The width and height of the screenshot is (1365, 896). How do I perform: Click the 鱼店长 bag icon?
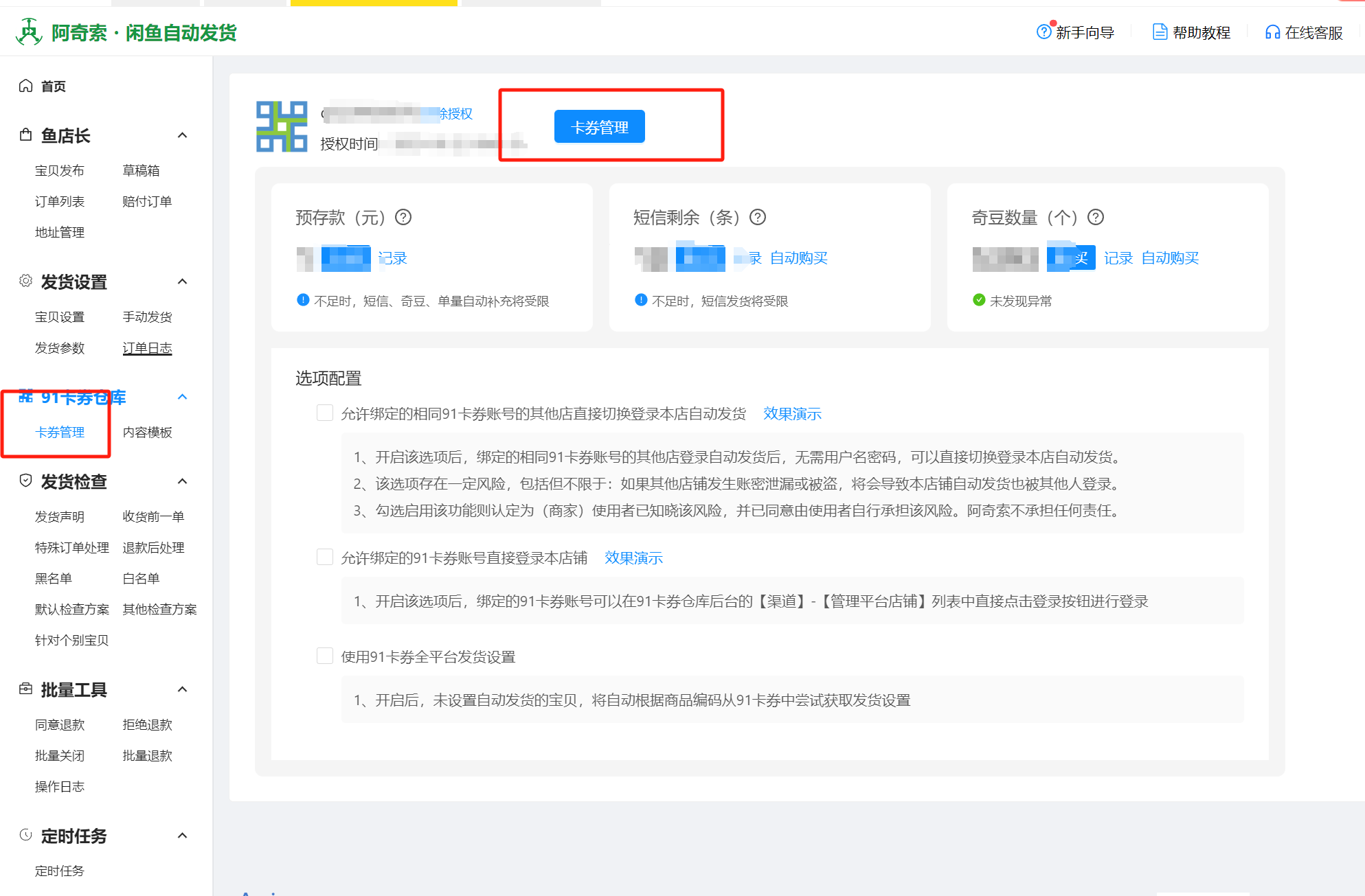(26, 135)
